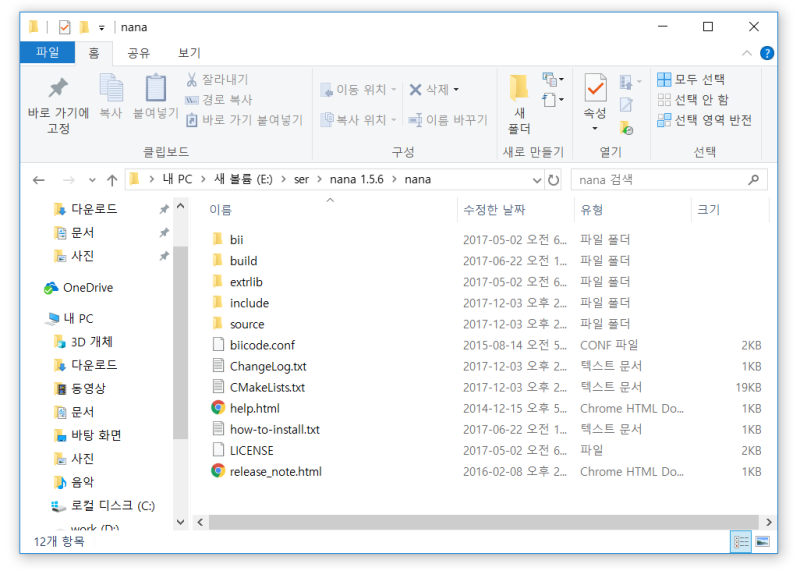Navigate back with the left arrow
The image size is (800, 578).
pos(39,181)
